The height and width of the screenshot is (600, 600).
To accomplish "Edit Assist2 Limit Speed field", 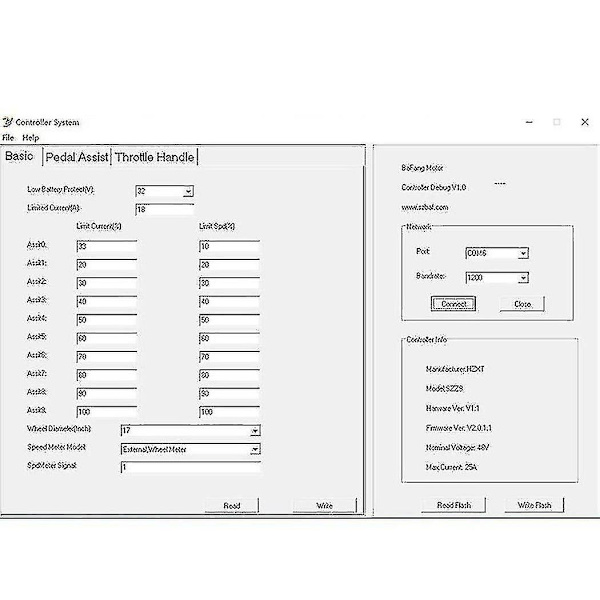I will pos(229,283).
